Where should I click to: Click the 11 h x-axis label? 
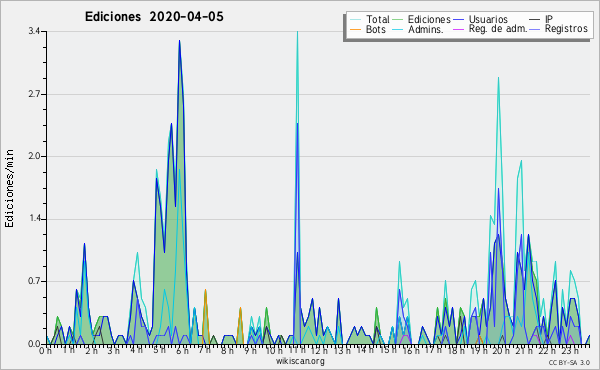(x=297, y=350)
